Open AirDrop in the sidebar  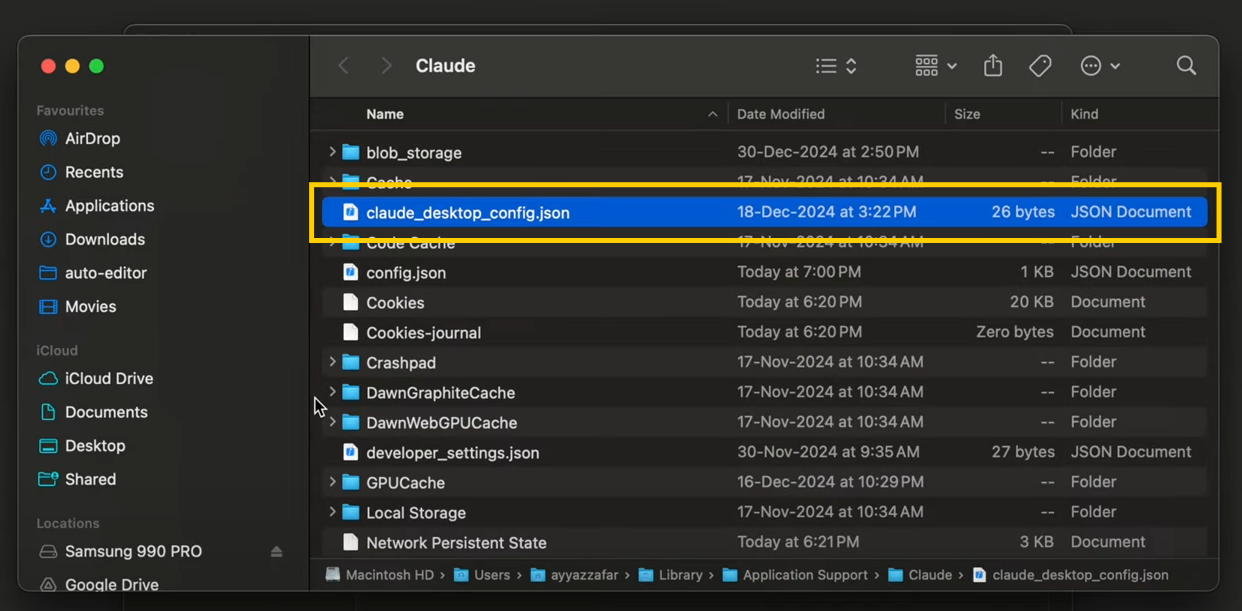point(93,139)
